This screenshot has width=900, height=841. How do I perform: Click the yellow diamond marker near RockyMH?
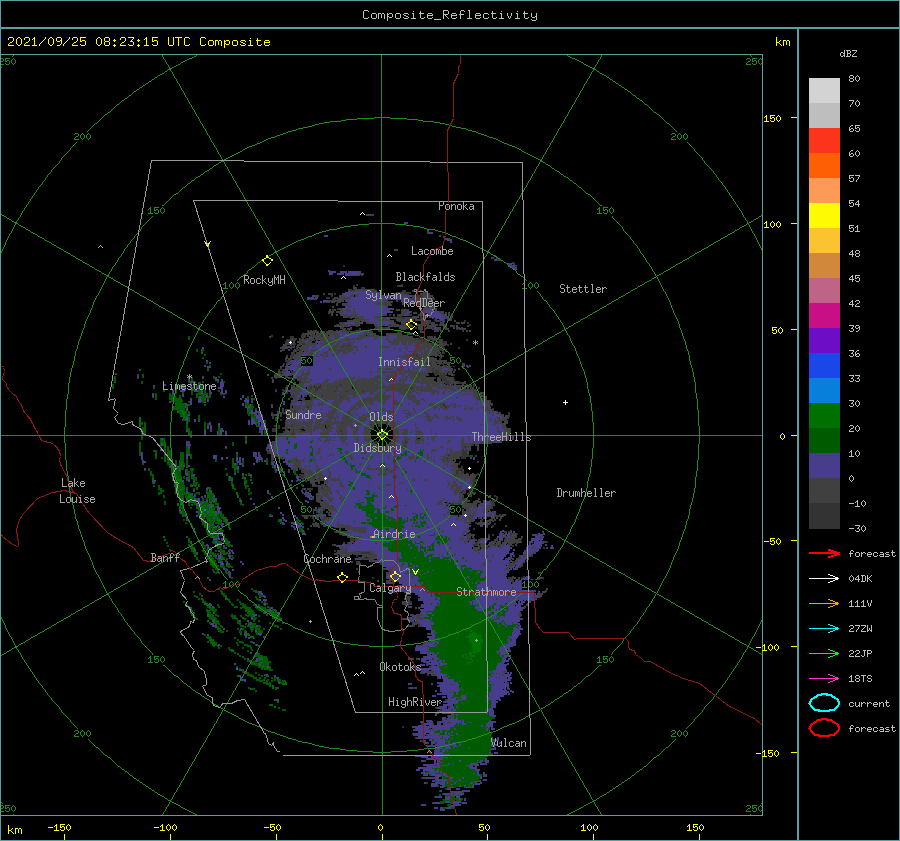(x=267, y=261)
